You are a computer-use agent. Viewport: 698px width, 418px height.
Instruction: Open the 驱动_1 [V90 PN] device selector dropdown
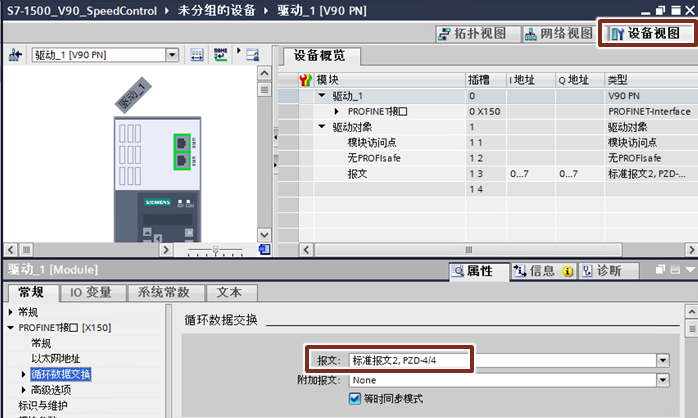[172, 55]
